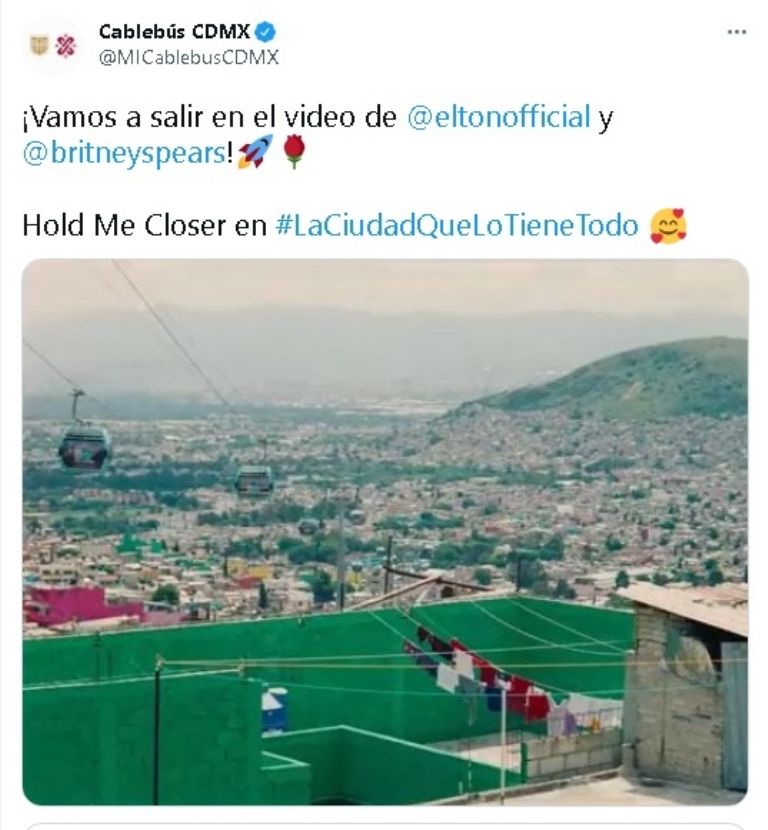Image resolution: width=768 pixels, height=830 pixels.
Task: Open the @eltonofficial mention
Action: [499, 117]
